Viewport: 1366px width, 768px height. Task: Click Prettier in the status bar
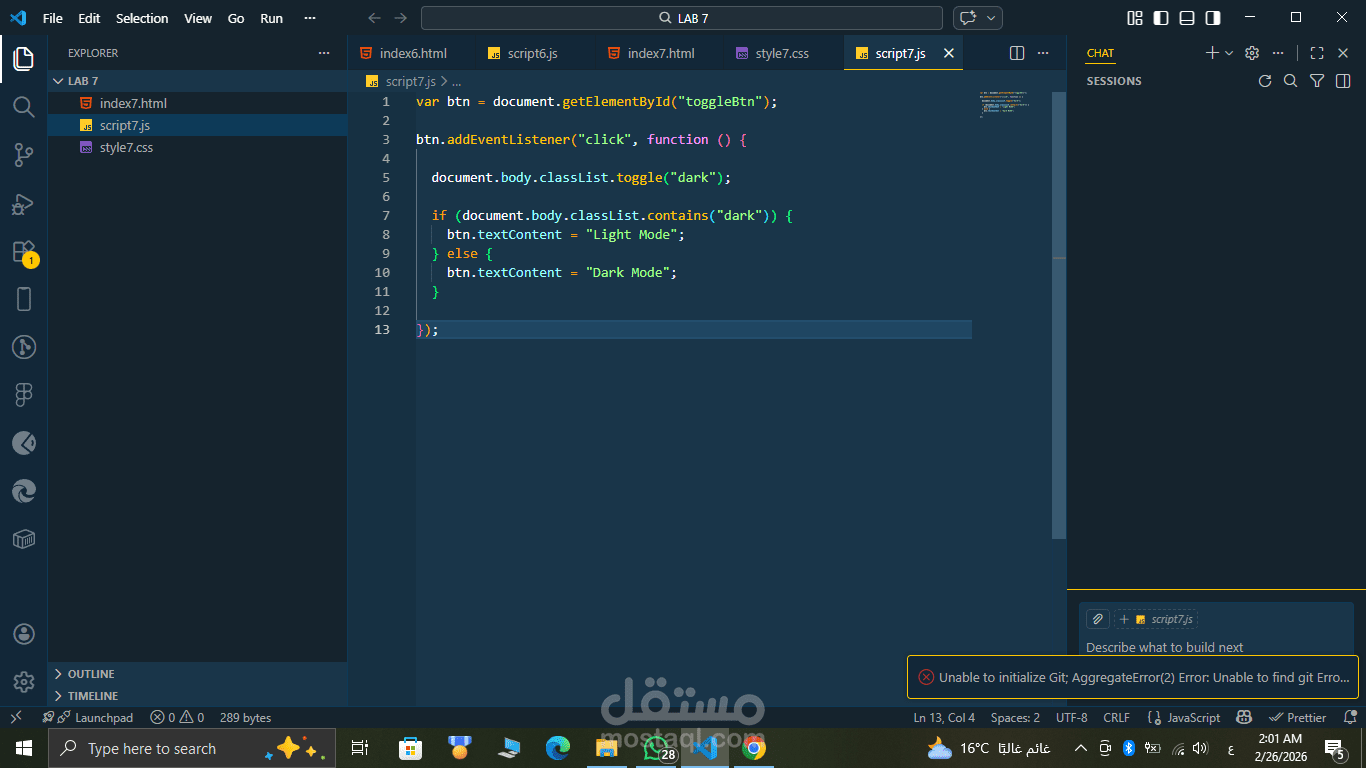pos(1297,717)
